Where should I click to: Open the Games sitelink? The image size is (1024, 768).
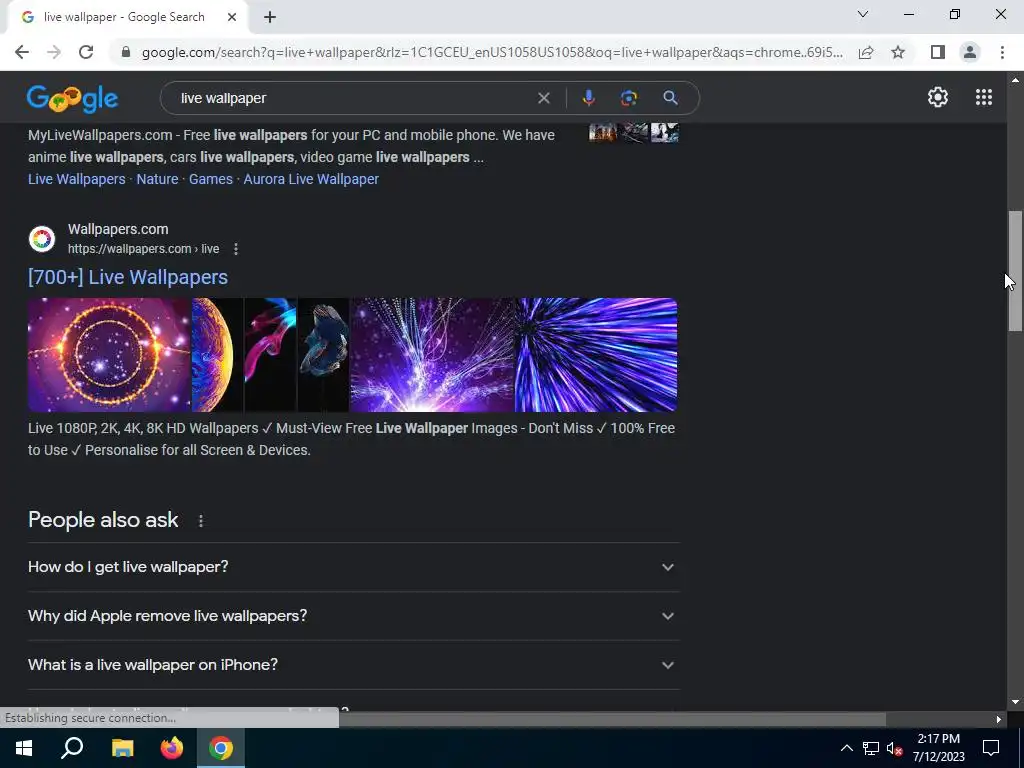[x=210, y=179]
